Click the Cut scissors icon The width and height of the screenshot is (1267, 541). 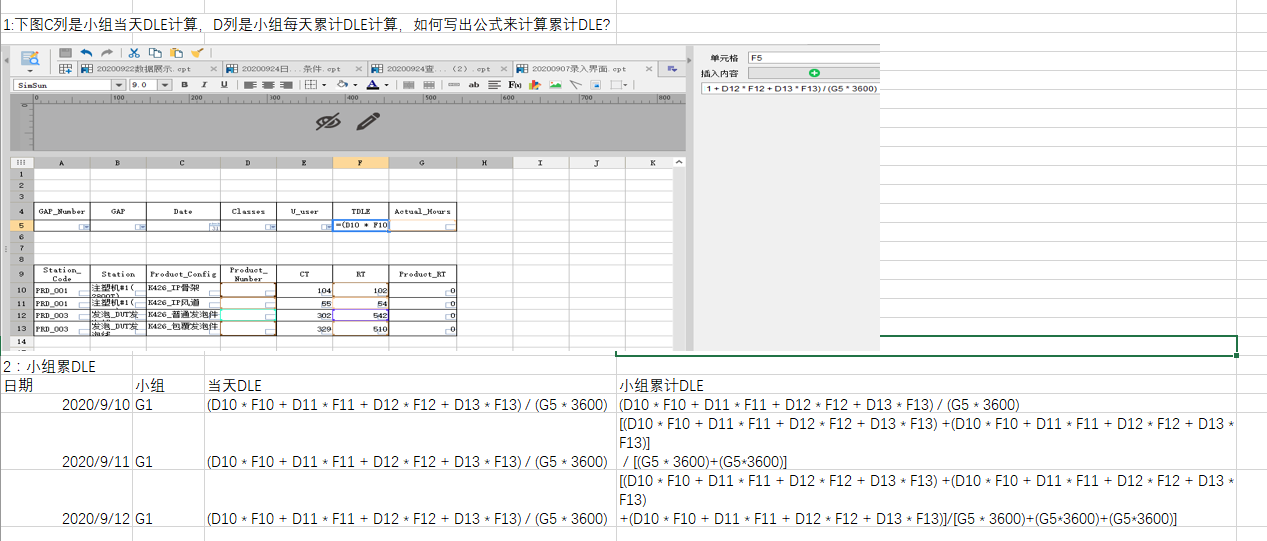[133, 52]
